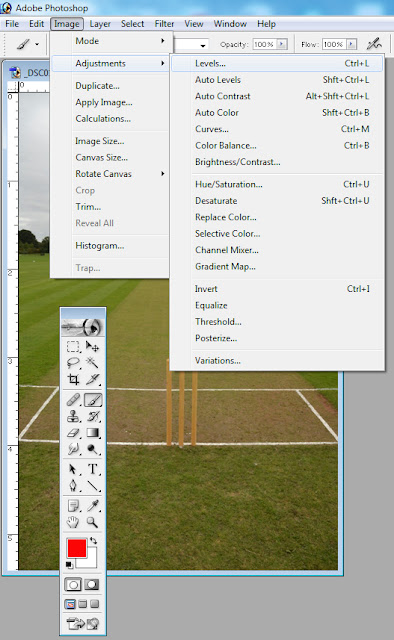The image size is (394, 640).
Task: Open the Help menu
Action: pyautogui.click(x=266, y=24)
